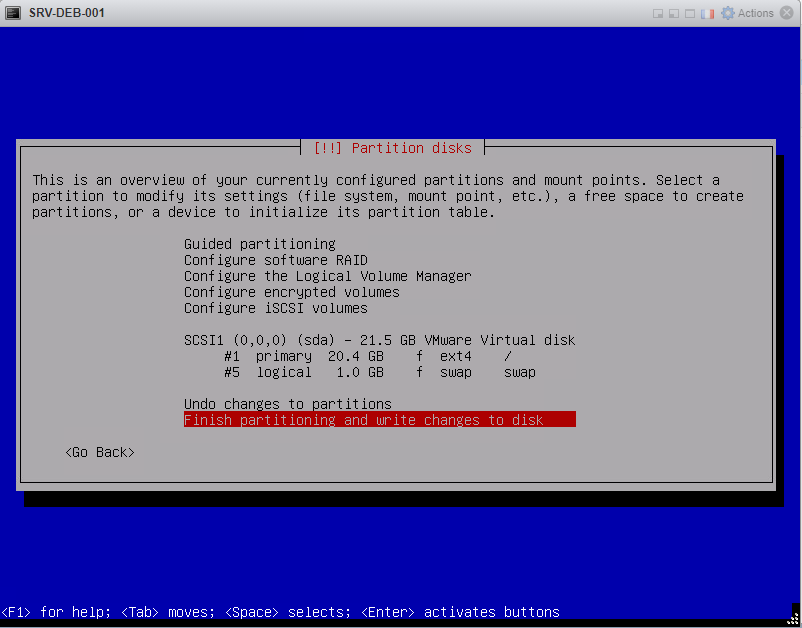Choose Undo changes to partitions

click(287, 404)
